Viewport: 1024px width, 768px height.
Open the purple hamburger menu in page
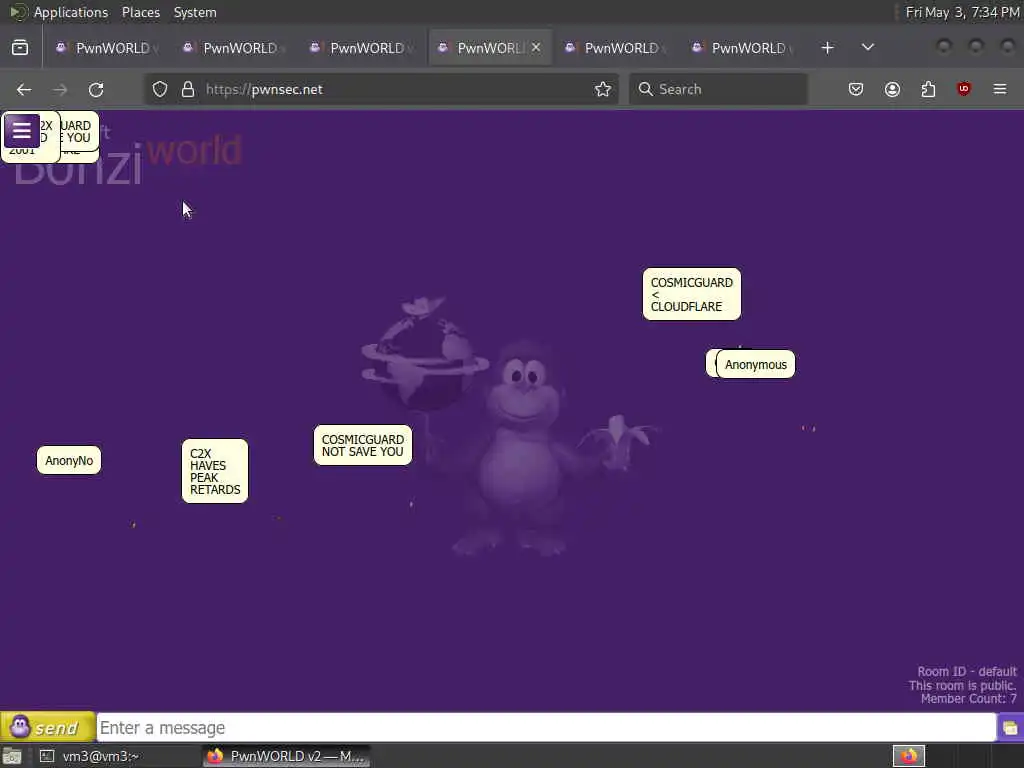click(x=22, y=131)
